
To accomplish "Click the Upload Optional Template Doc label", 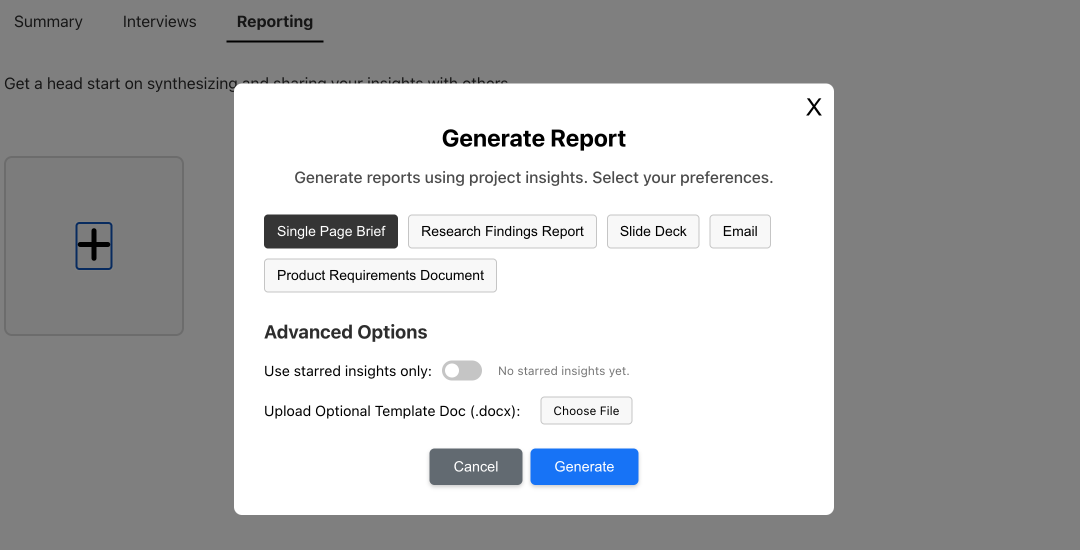I will [392, 411].
